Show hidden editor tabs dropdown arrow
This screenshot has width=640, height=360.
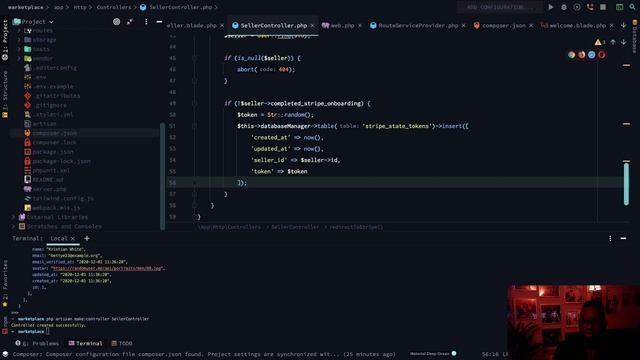(x=623, y=25)
